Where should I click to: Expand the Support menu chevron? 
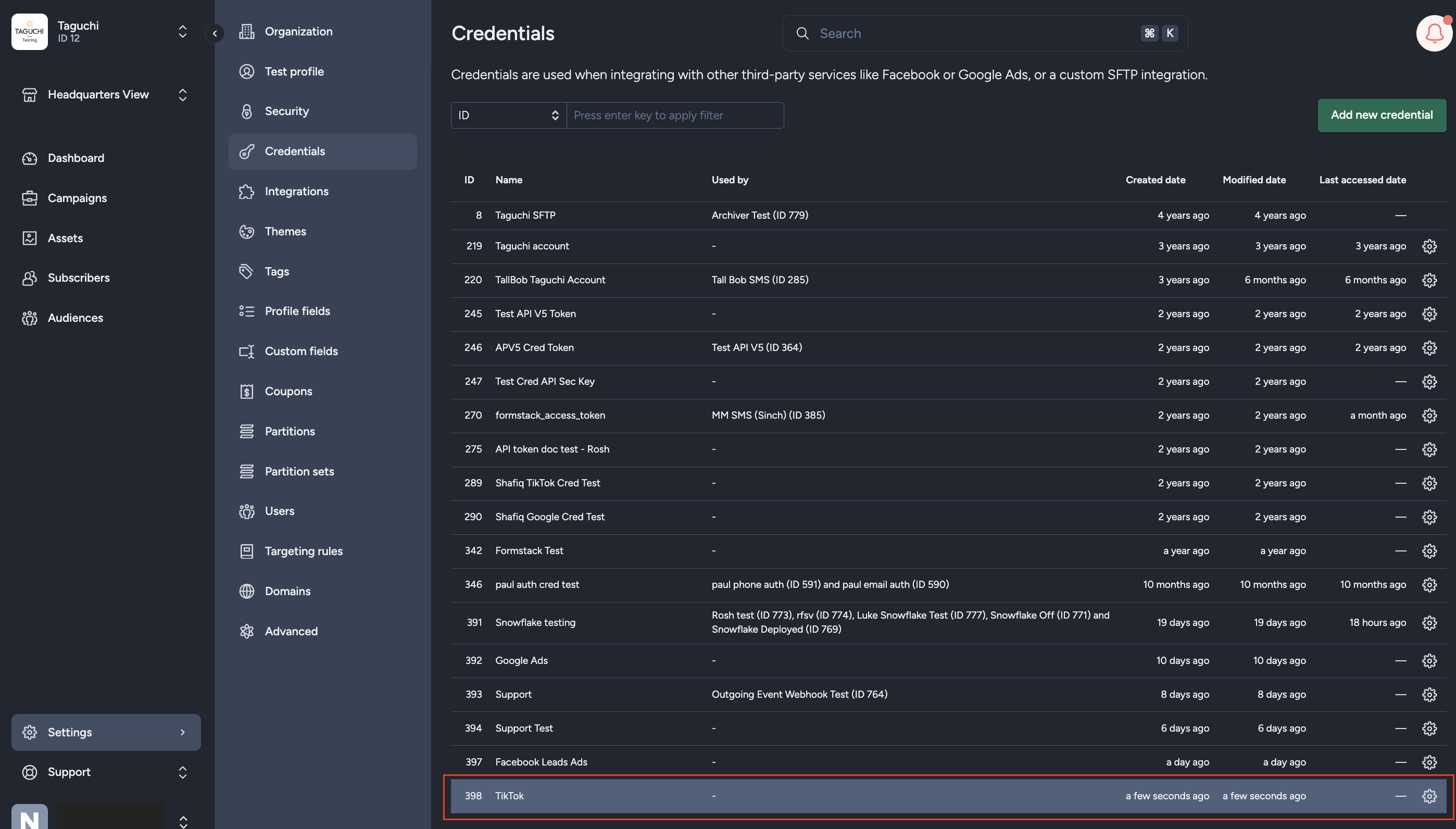[x=182, y=772]
